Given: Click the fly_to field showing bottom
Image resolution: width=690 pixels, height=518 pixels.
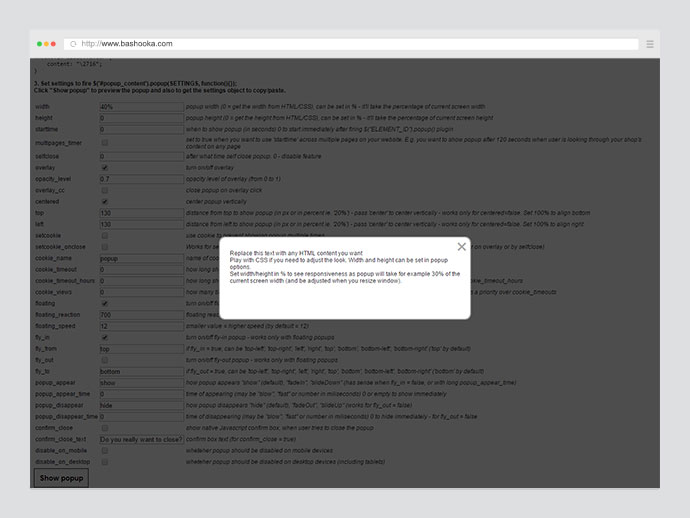Looking at the screenshot, I should pos(141,371).
